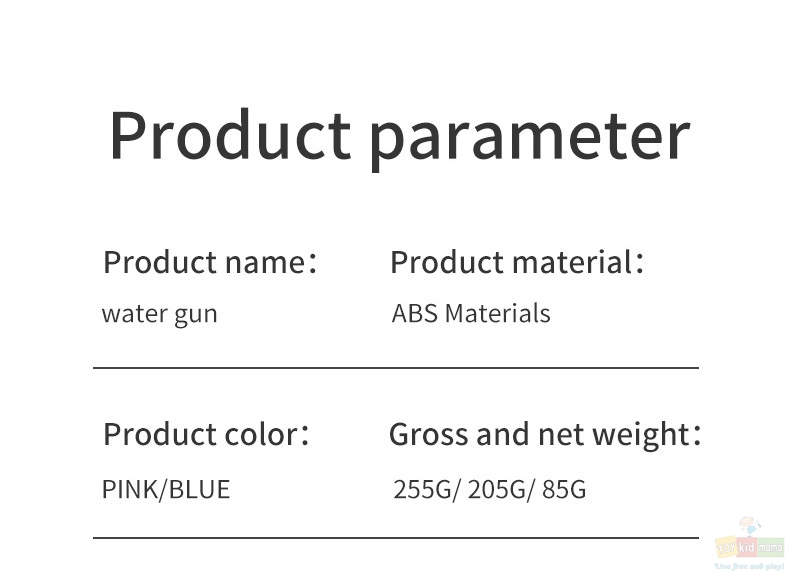Select the 'Product material:' label
The image size is (790, 574).
[x=517, y=262]
